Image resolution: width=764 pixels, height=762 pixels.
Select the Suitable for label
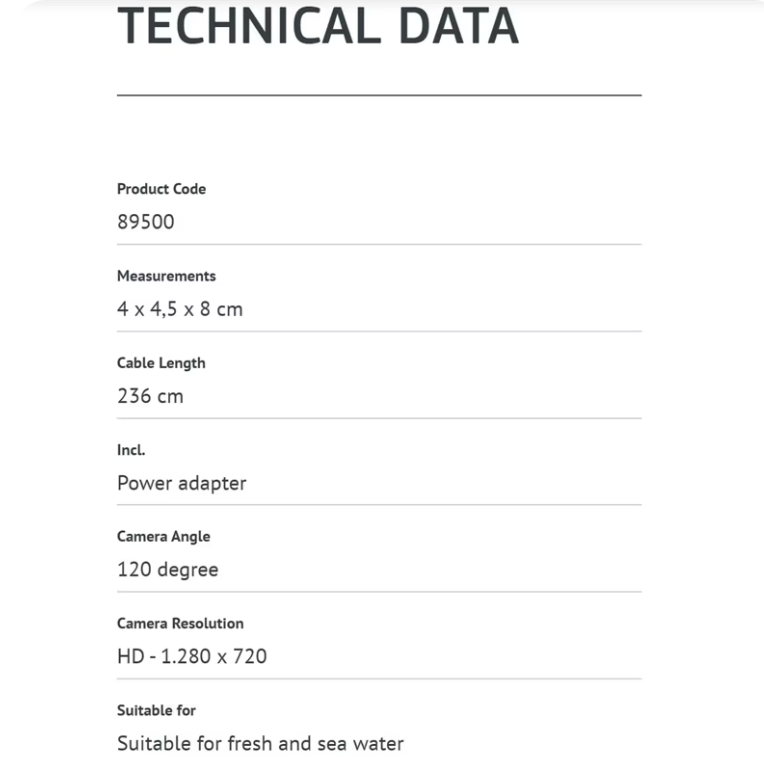(156, 710)
